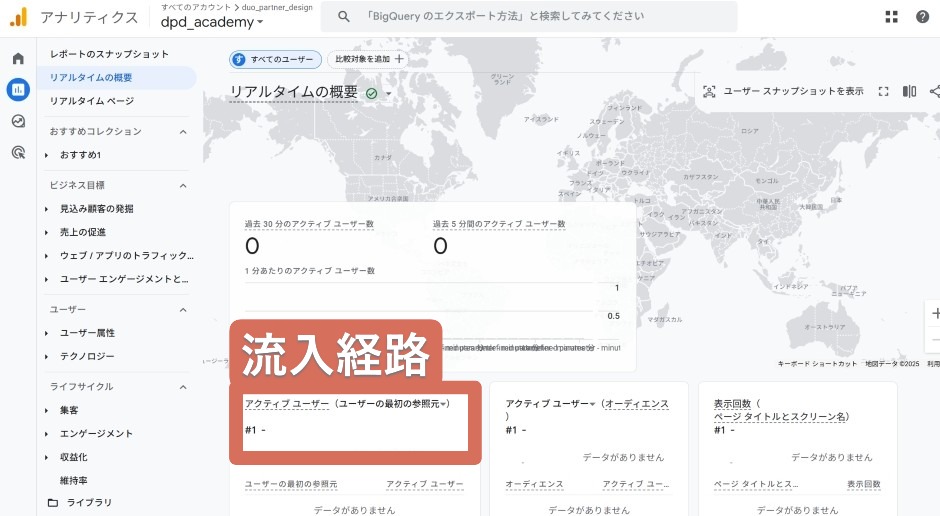Open the Advertising cursor-target icon
The width and height of the screenshot is (940, 516).
click(18, 152)
